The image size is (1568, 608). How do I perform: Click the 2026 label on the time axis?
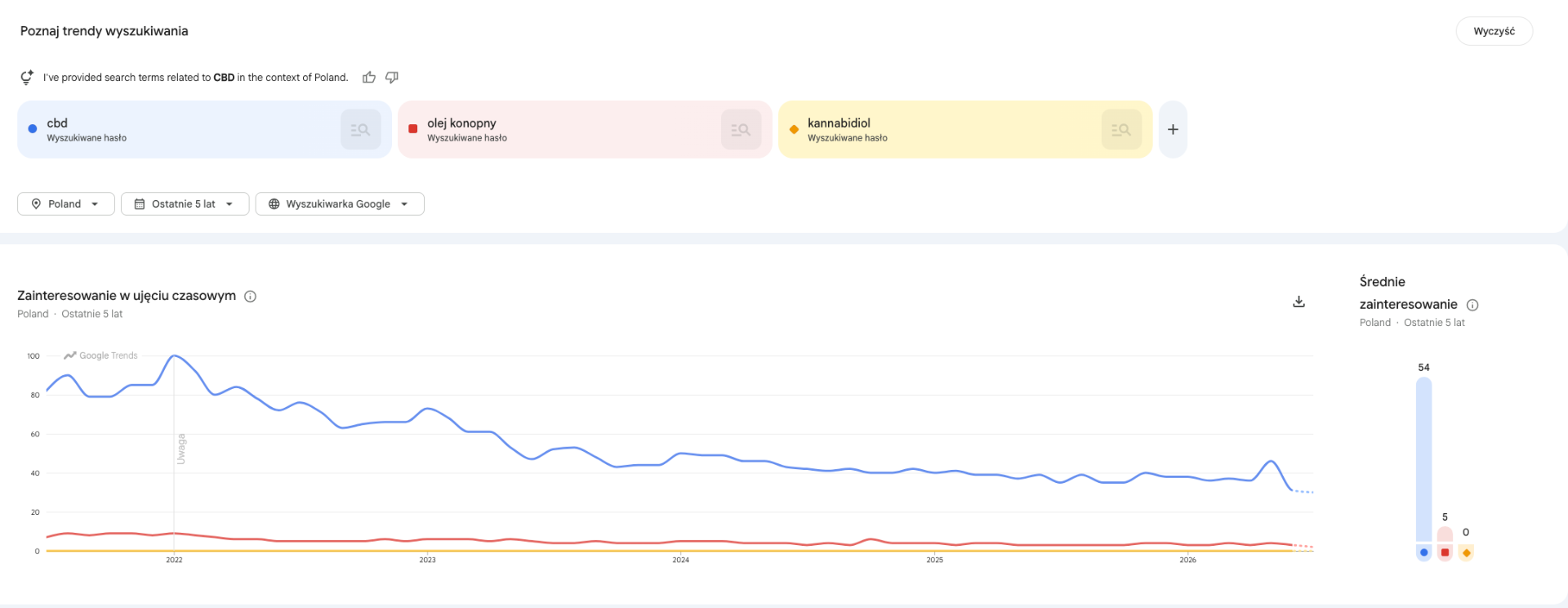click(1188, 560)
